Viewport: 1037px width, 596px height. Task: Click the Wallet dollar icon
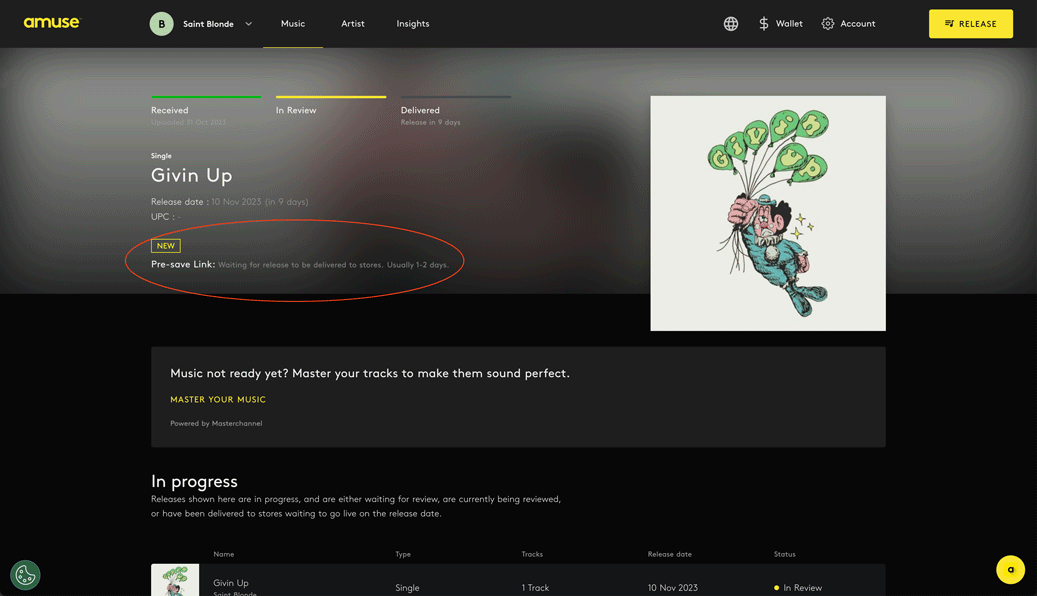pos(764,24)
